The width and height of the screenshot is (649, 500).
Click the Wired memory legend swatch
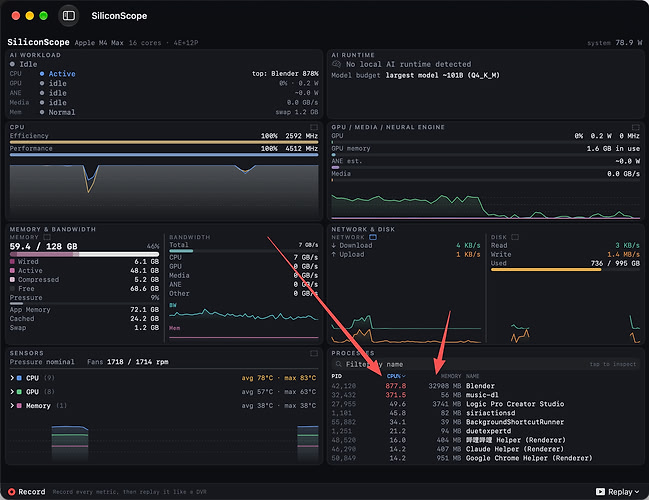(x=12, y=262)
